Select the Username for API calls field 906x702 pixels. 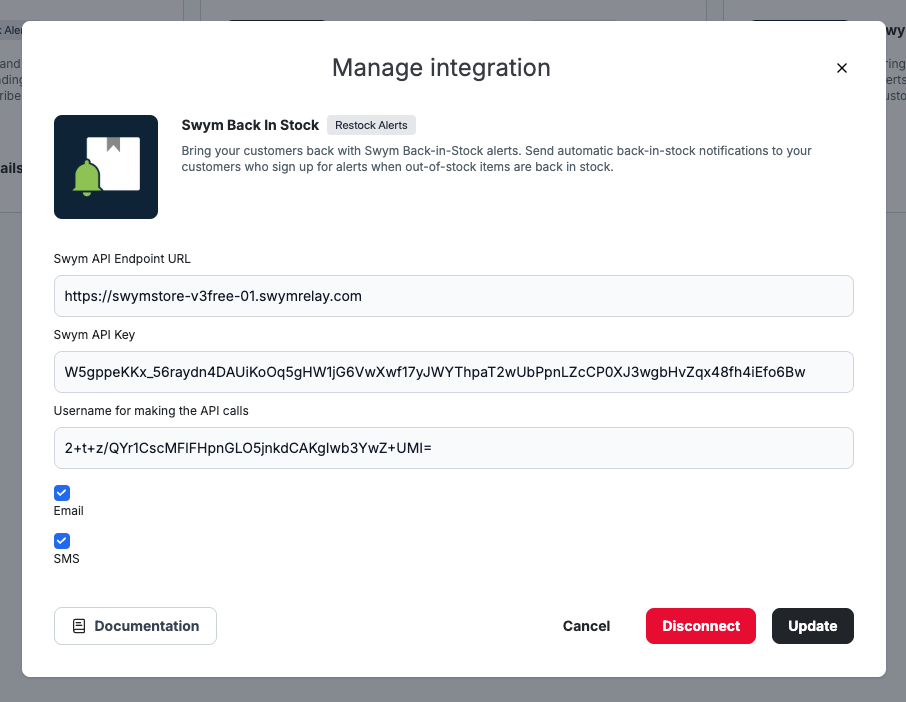coord(453,448)
